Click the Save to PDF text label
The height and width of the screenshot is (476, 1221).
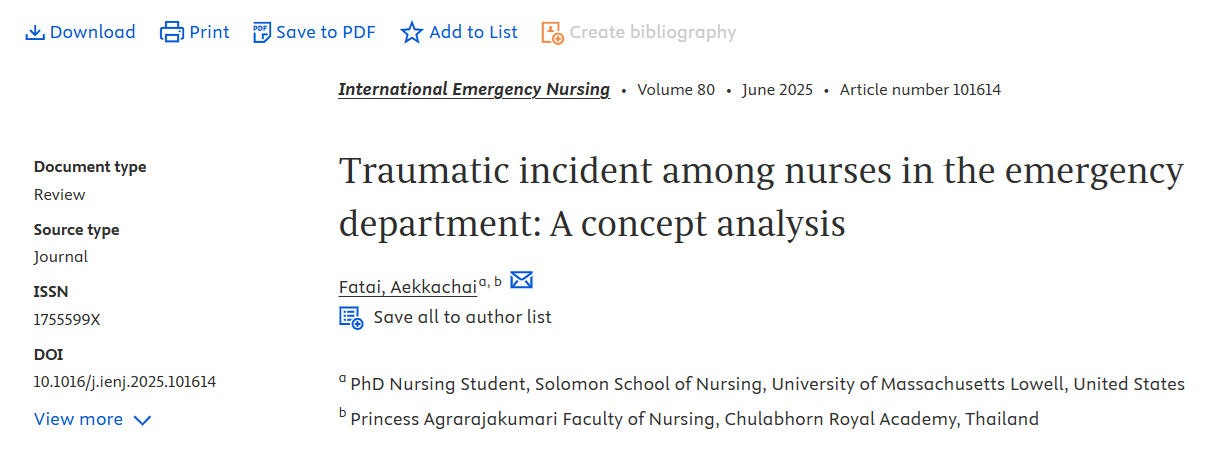[x=326, y=32]
